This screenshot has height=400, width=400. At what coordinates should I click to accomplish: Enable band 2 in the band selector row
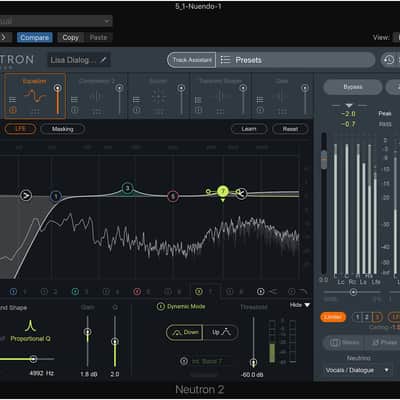[x=44, y=292]
